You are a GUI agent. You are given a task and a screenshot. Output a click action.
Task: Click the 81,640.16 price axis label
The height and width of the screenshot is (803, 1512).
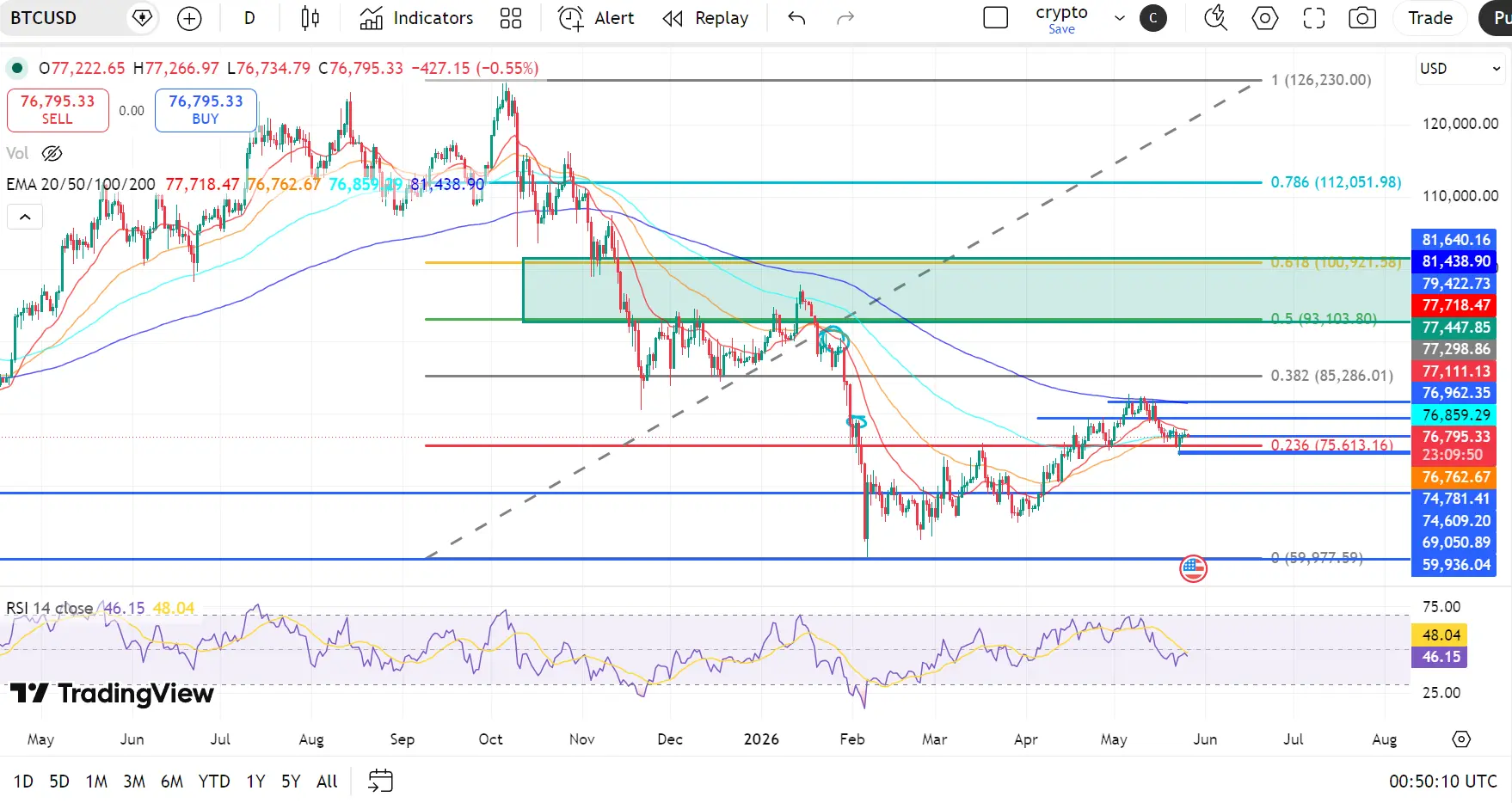[1454, 240]
